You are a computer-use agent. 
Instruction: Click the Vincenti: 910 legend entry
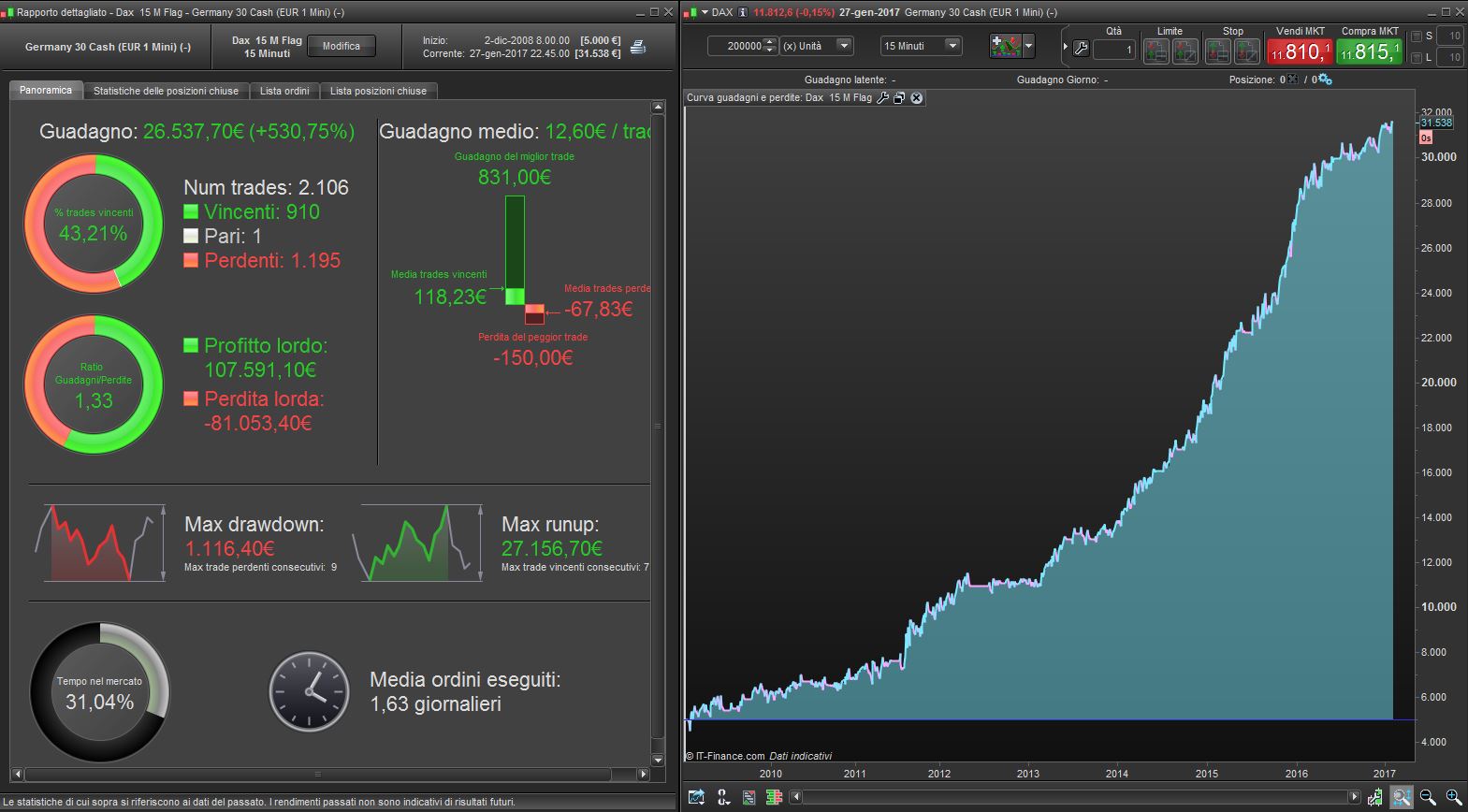click(x=252, y=211)
